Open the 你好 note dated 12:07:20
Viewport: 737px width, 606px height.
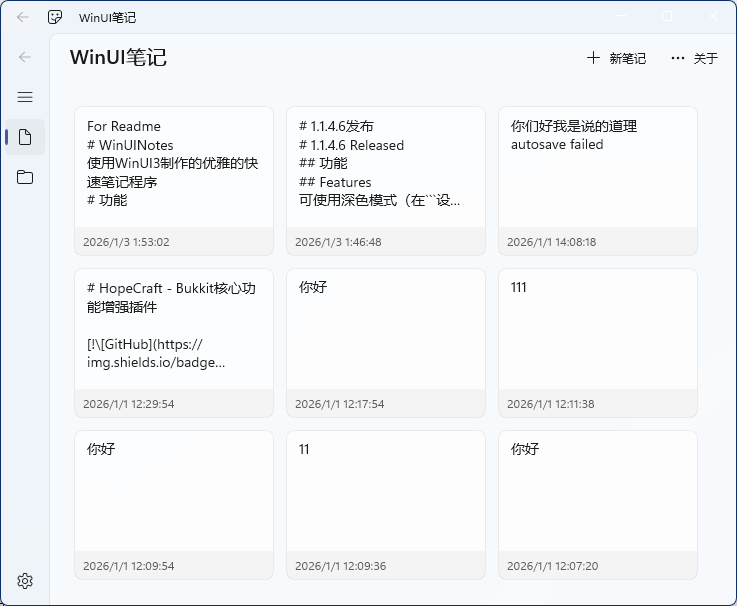(597, 492)
